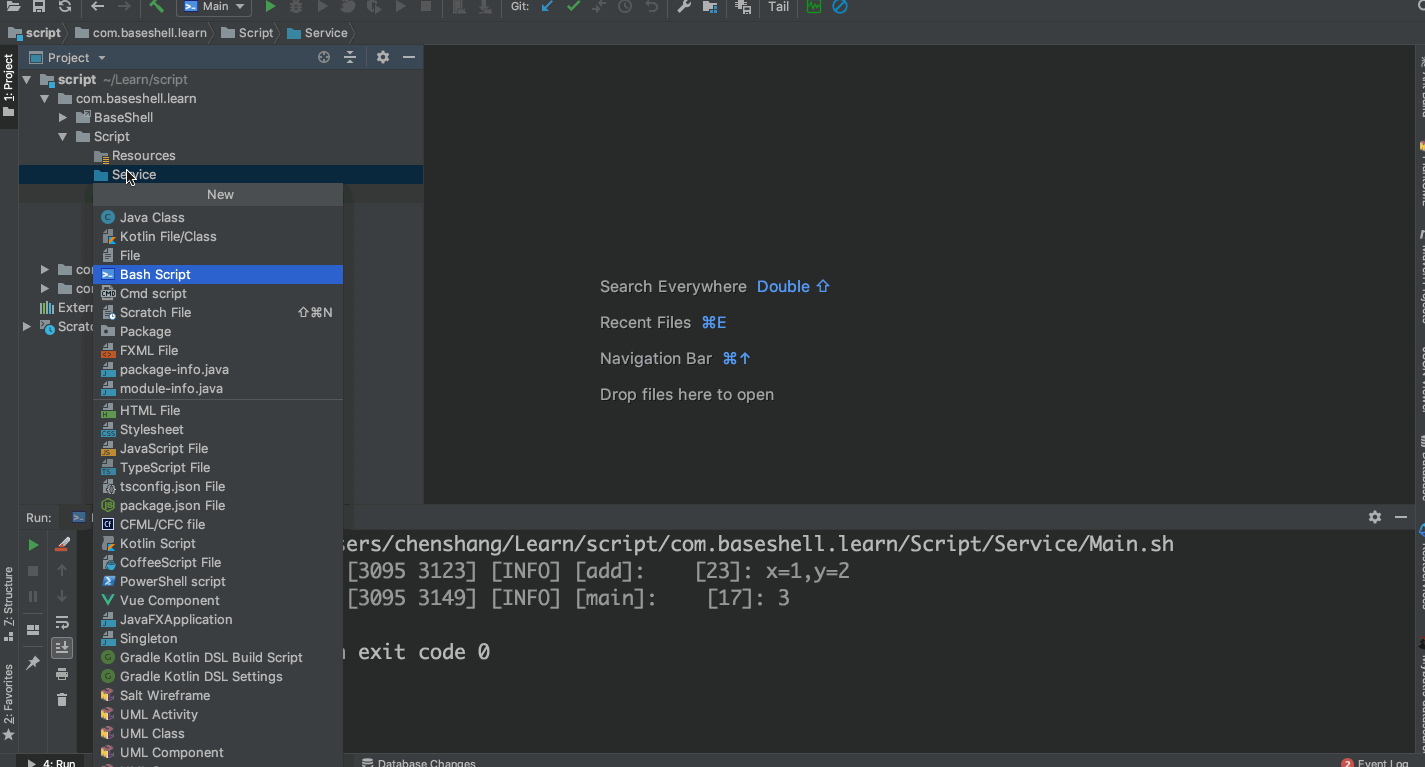The width and height of the screenshot is (1425, 767).
Task: Choose Bash Script from the New menu
Action: click(155, 274)
